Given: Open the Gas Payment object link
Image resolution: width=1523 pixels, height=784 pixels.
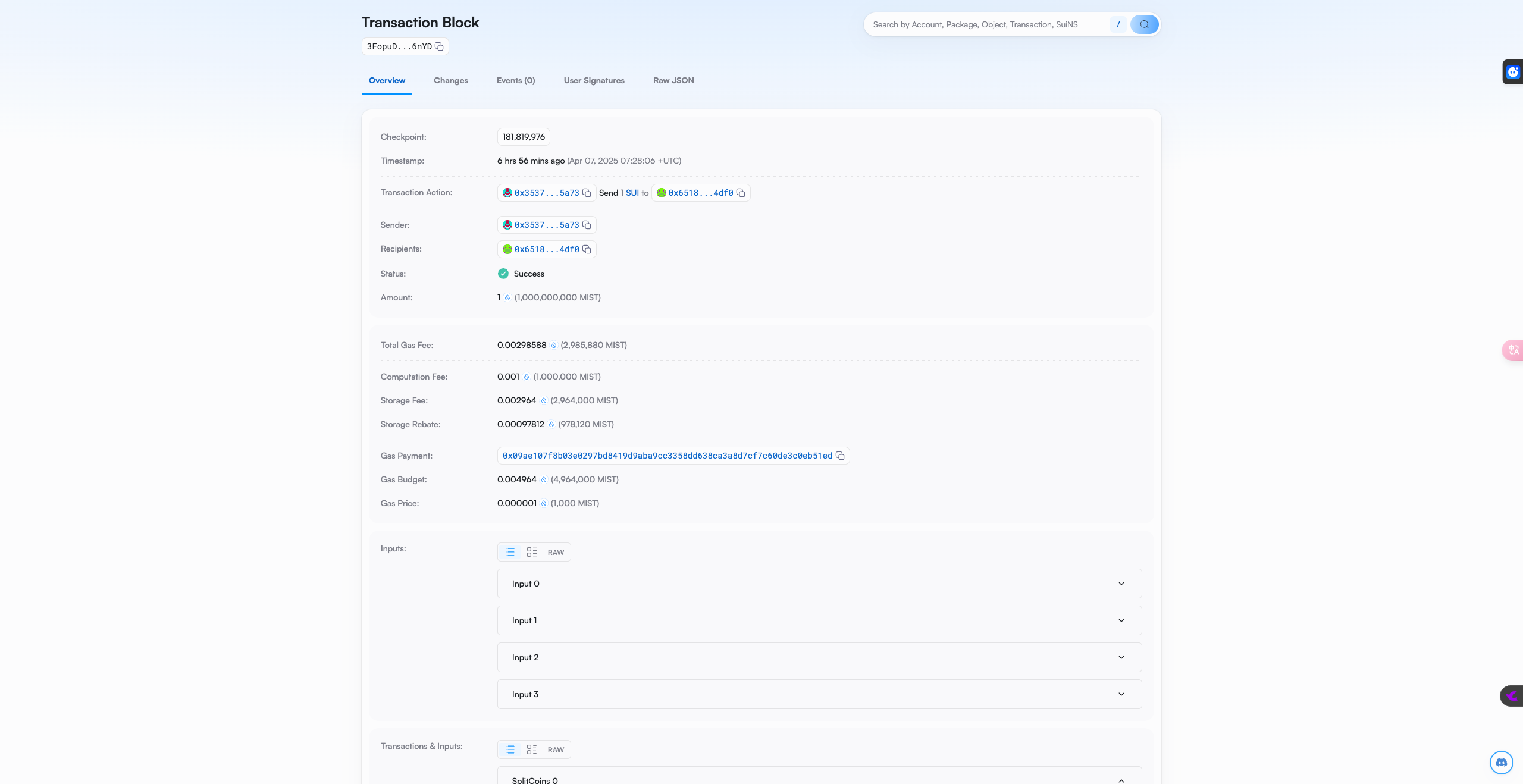Looking at the screenshot, I should point(668,456).
